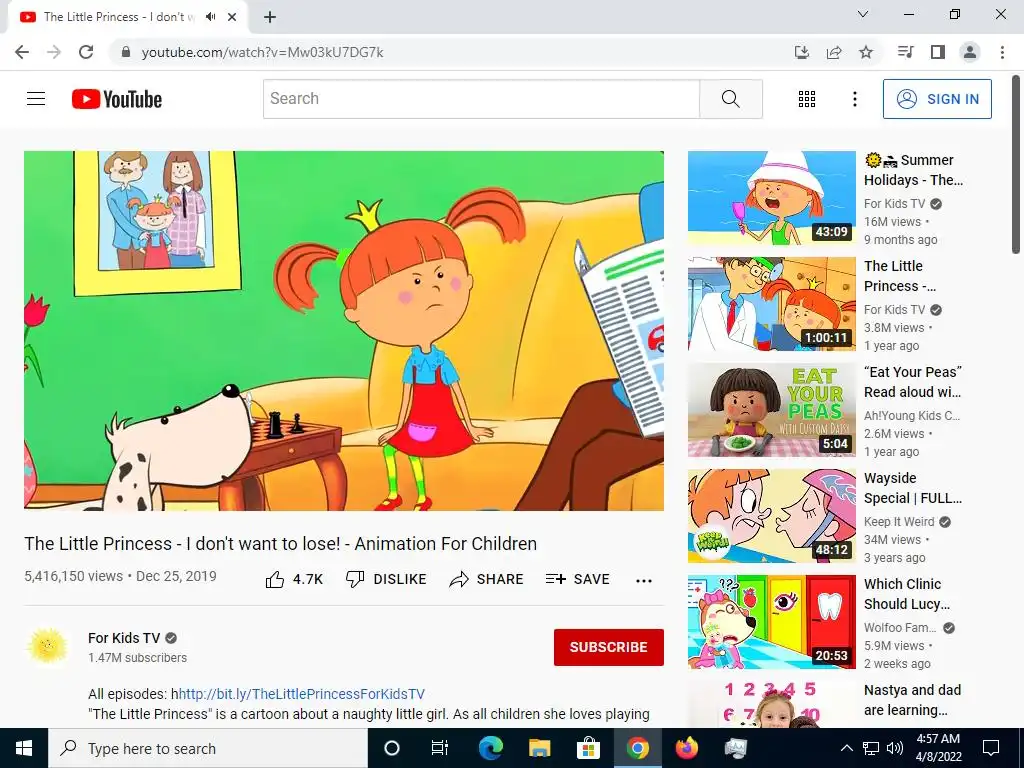Click the Windows taskbar search box
Image resolution: width=1024 pixels, height=768 pixels.
click(208, 748)
